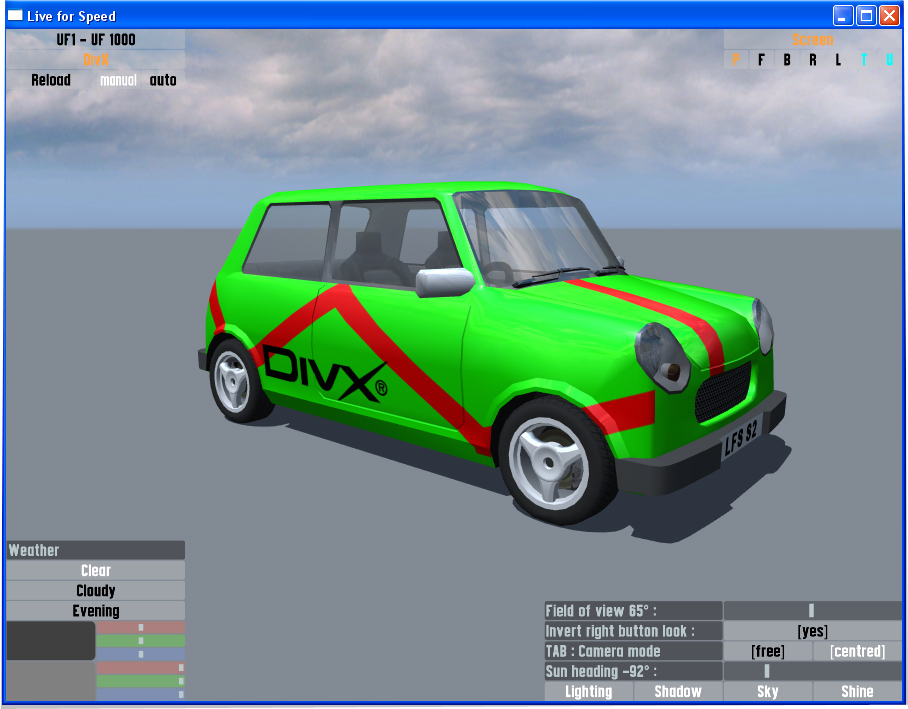Click the green car in the viewport
Image resolution: width=908 pixels, height=709 pixels.
click(x=492, y=353)
